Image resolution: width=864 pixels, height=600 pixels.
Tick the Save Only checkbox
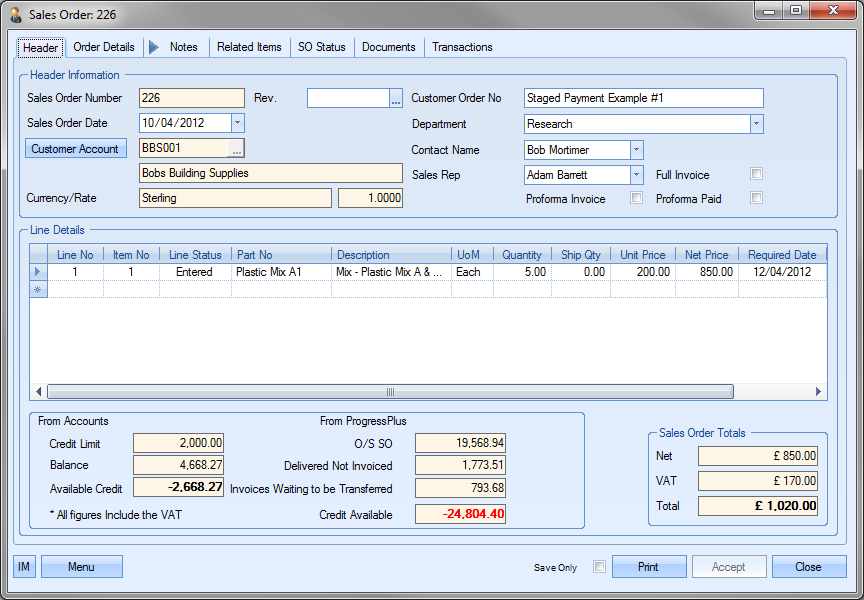pyautogui.click(x=599, y=567)
